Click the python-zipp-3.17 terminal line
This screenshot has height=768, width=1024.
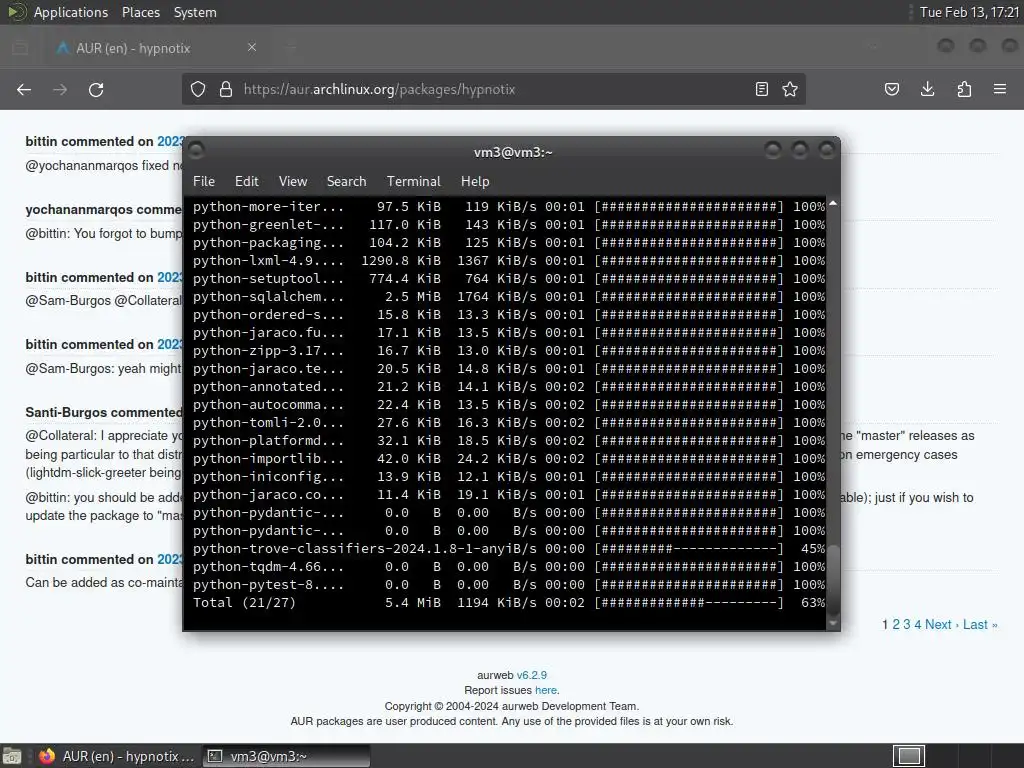[509, 351]
